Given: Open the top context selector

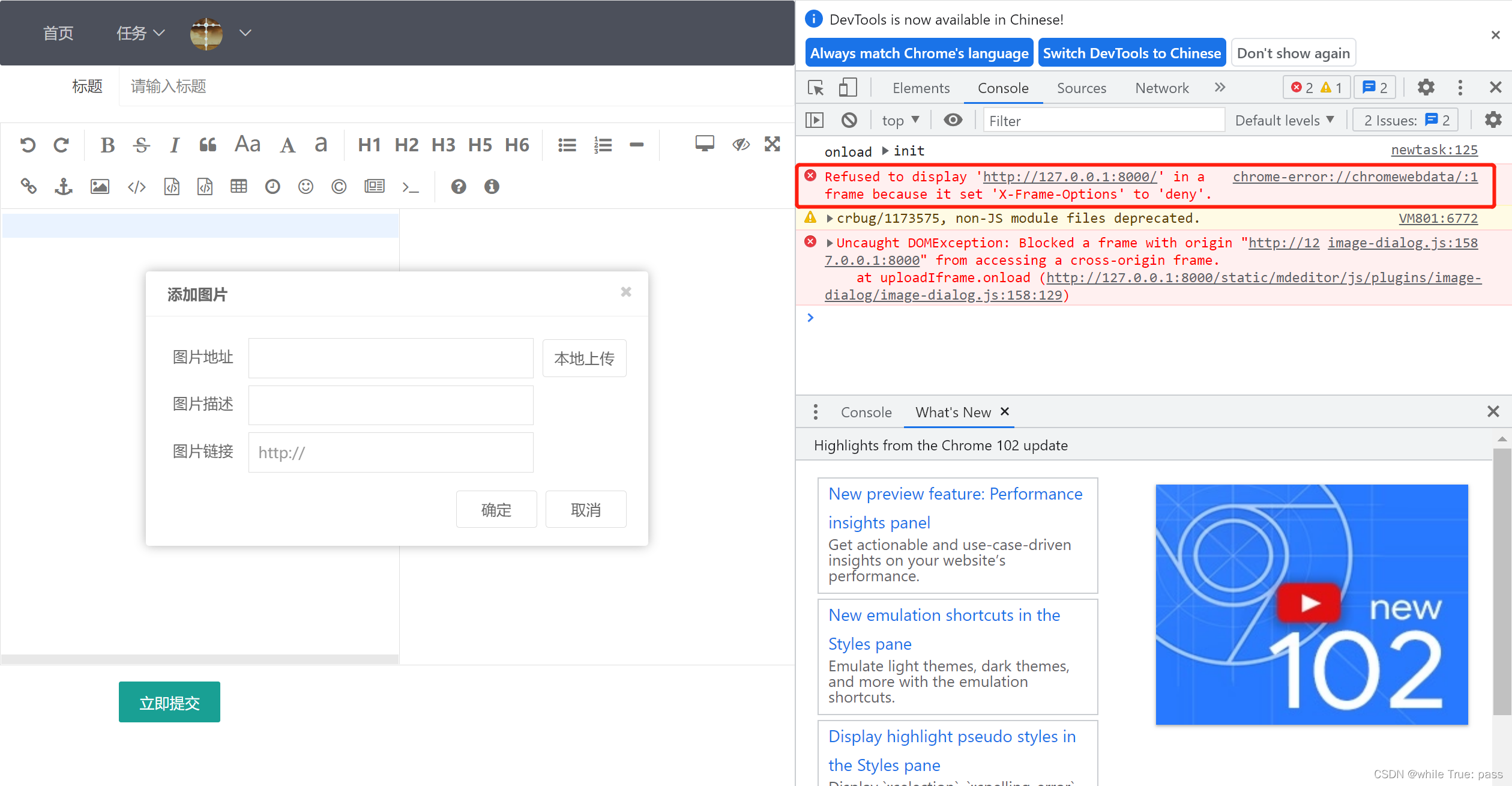Looking at the screenshot, I should coord(900,120).
